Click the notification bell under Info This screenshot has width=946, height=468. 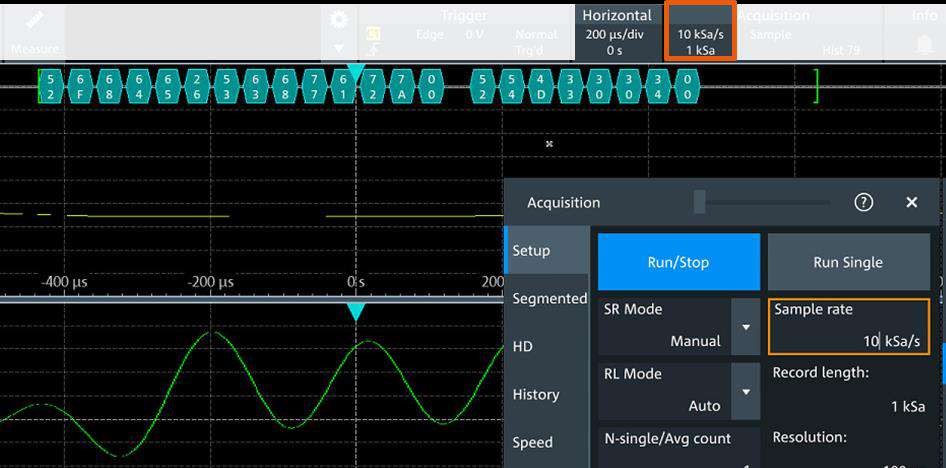click(924, 46)
